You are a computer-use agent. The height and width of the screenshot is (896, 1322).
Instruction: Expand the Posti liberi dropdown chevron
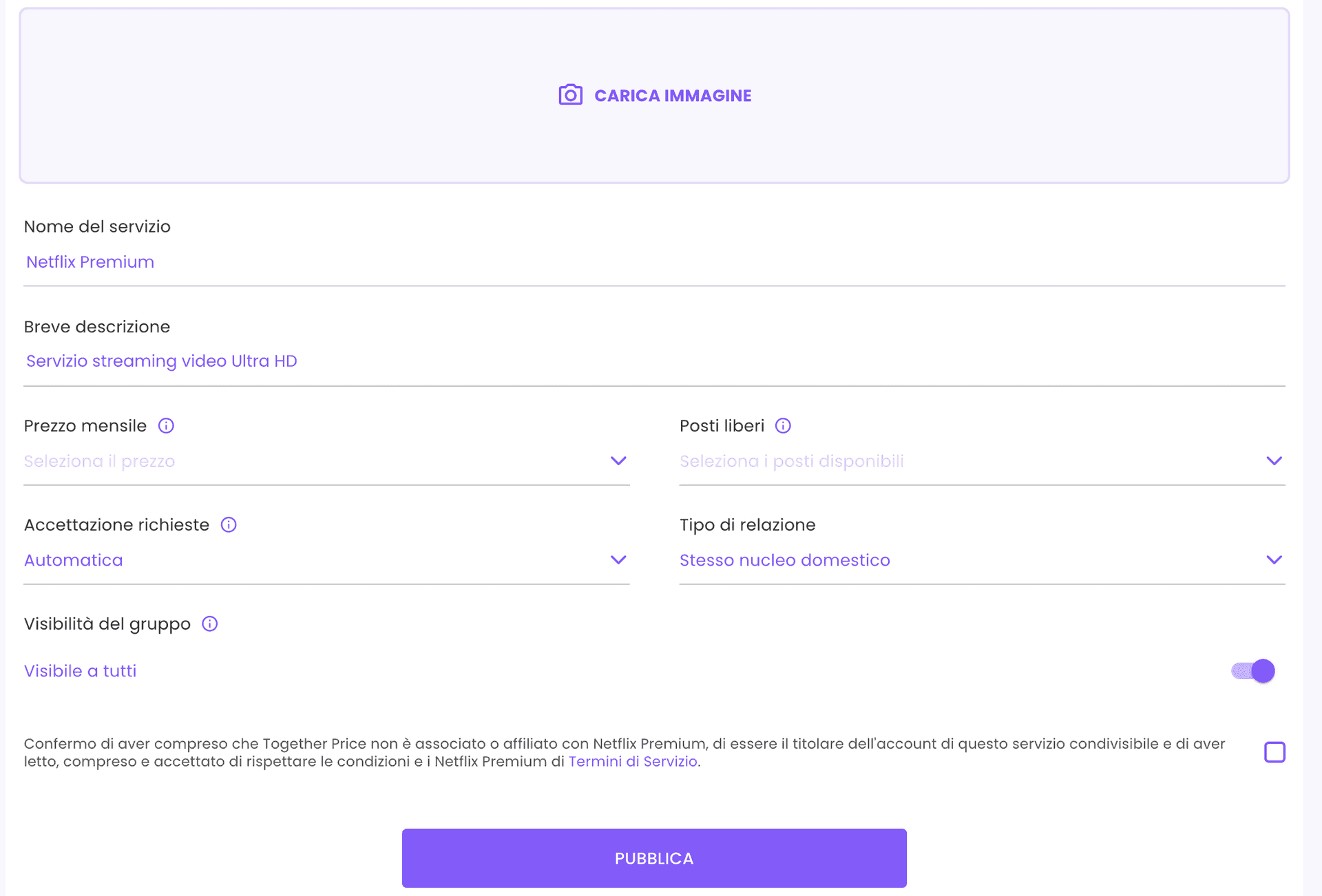[1274, 461]
